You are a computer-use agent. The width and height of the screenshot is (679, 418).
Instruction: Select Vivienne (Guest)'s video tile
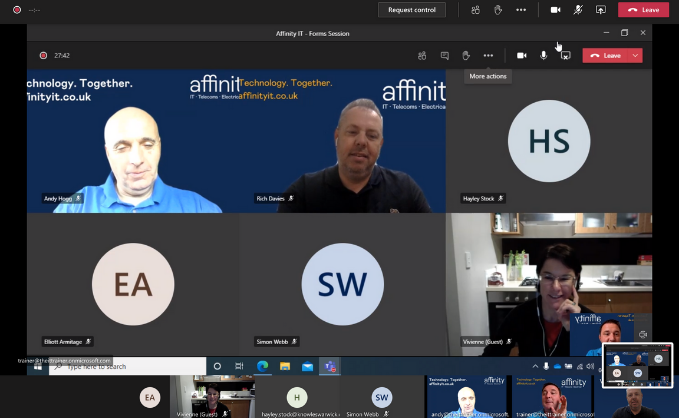549,284
